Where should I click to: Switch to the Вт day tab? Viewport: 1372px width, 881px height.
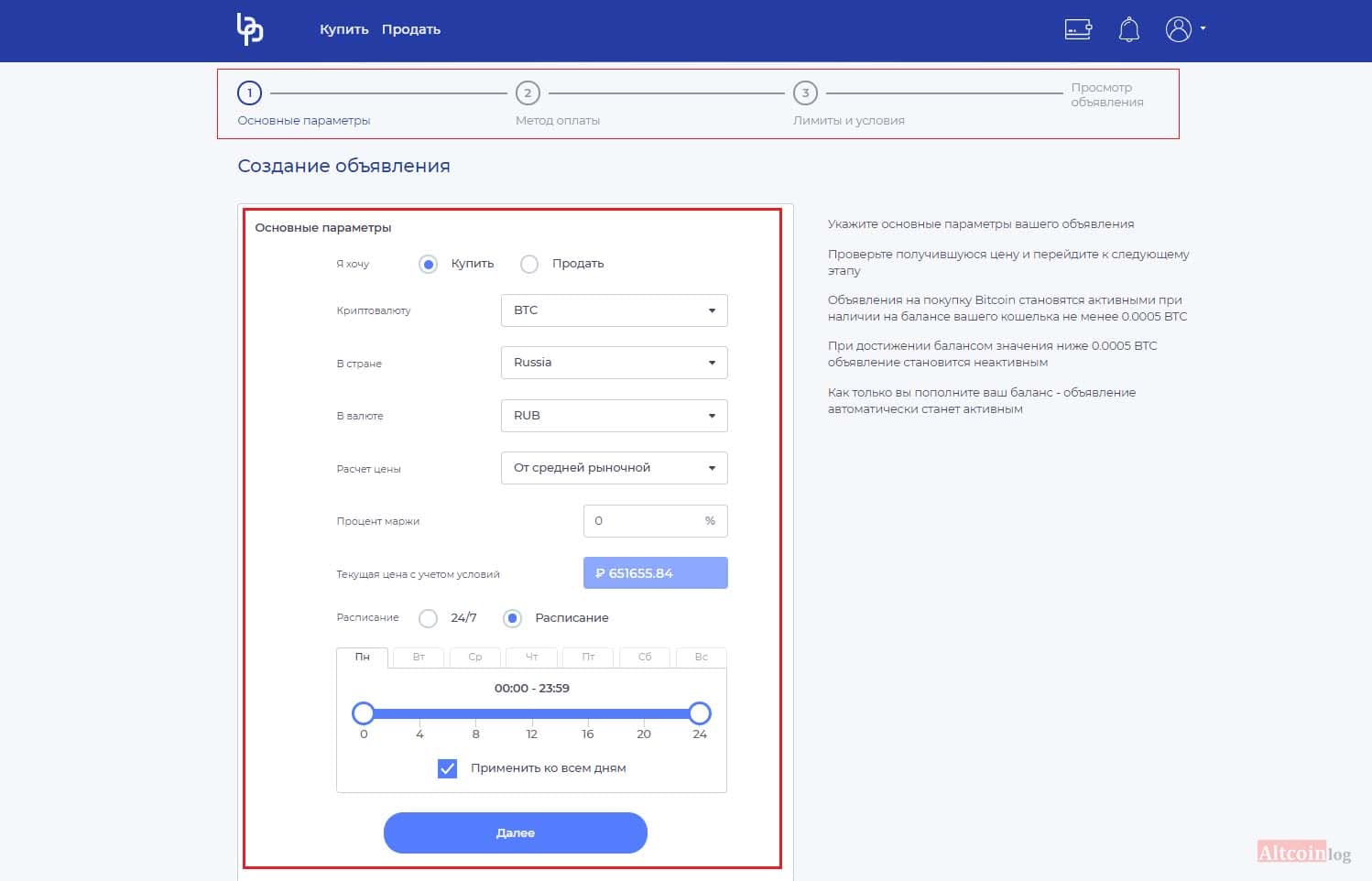coord(419,657)
